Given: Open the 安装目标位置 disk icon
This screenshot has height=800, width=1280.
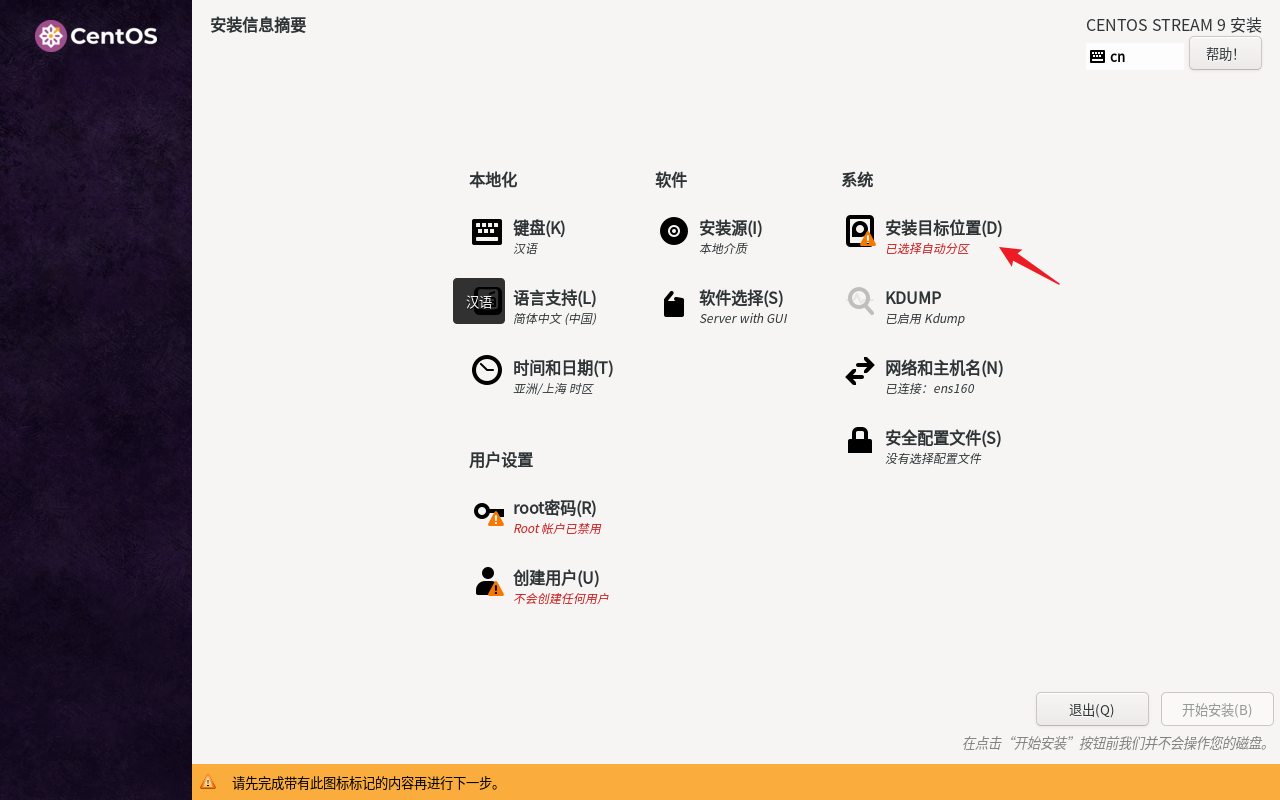Looking at the screenshot, I should click(860, 231).
